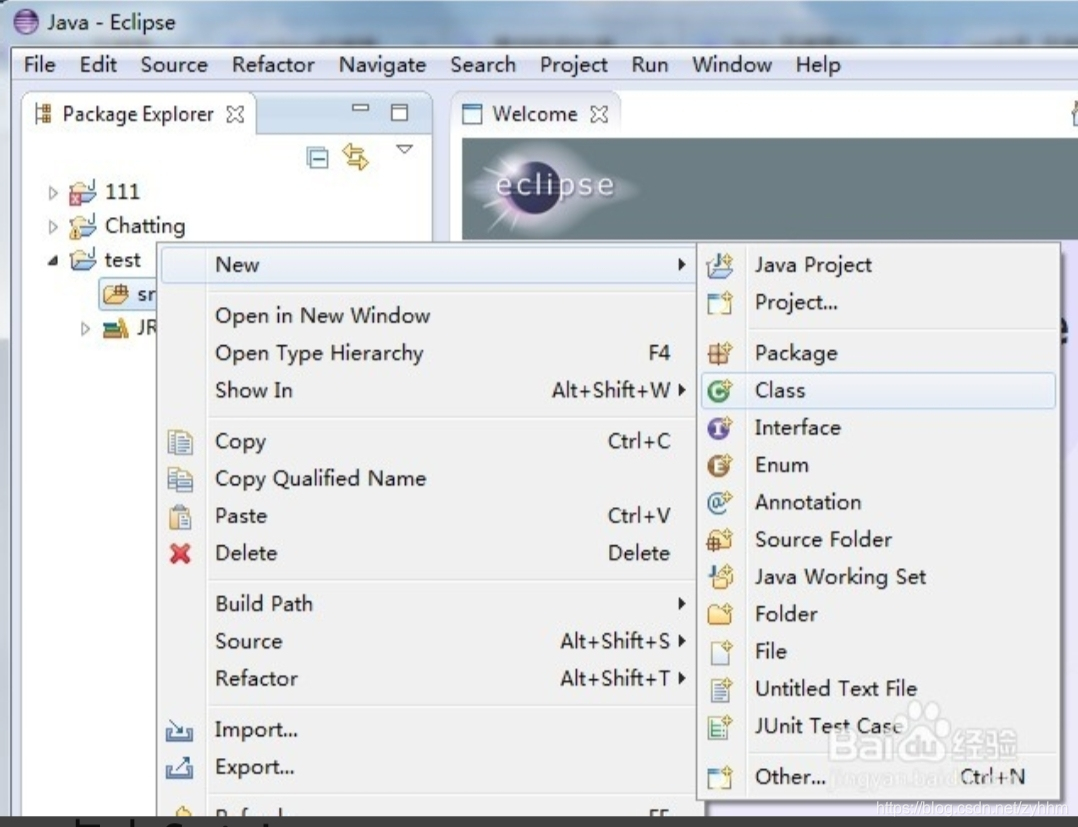Open the Navigate menu

pos(382,65)
